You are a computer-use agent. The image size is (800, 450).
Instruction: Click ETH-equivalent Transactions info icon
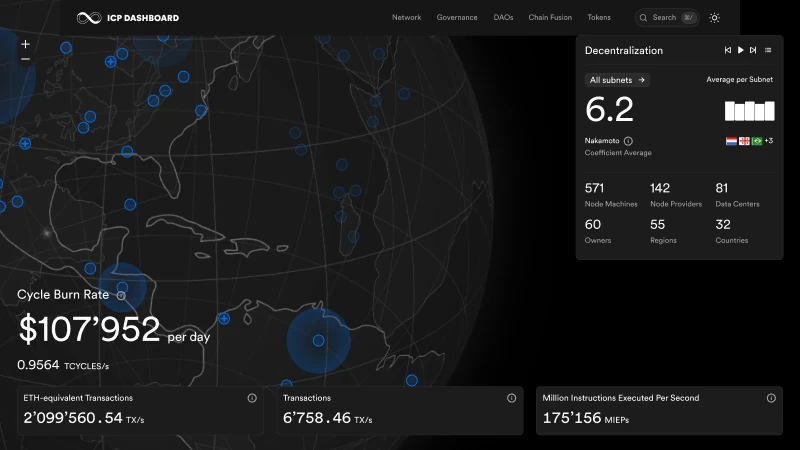252,398
